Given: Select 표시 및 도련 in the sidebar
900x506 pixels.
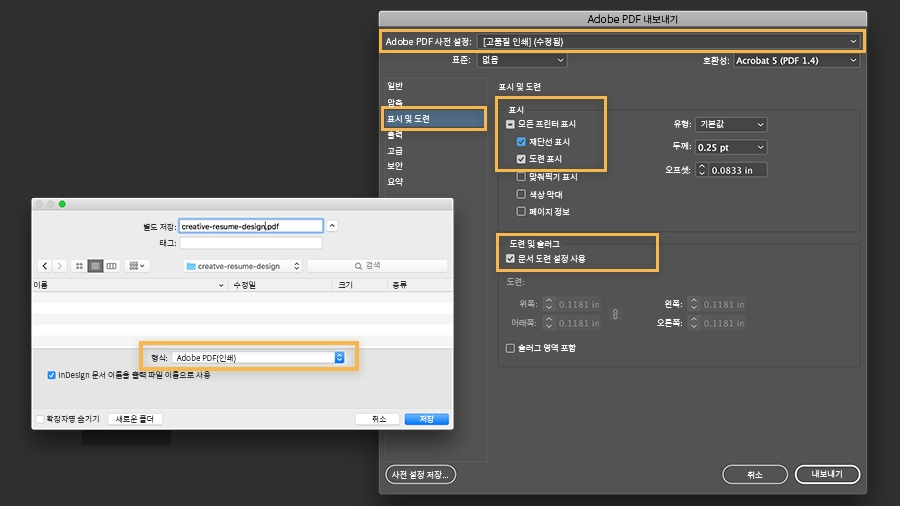Looking at the screenshot, I should tap(435, 119).
